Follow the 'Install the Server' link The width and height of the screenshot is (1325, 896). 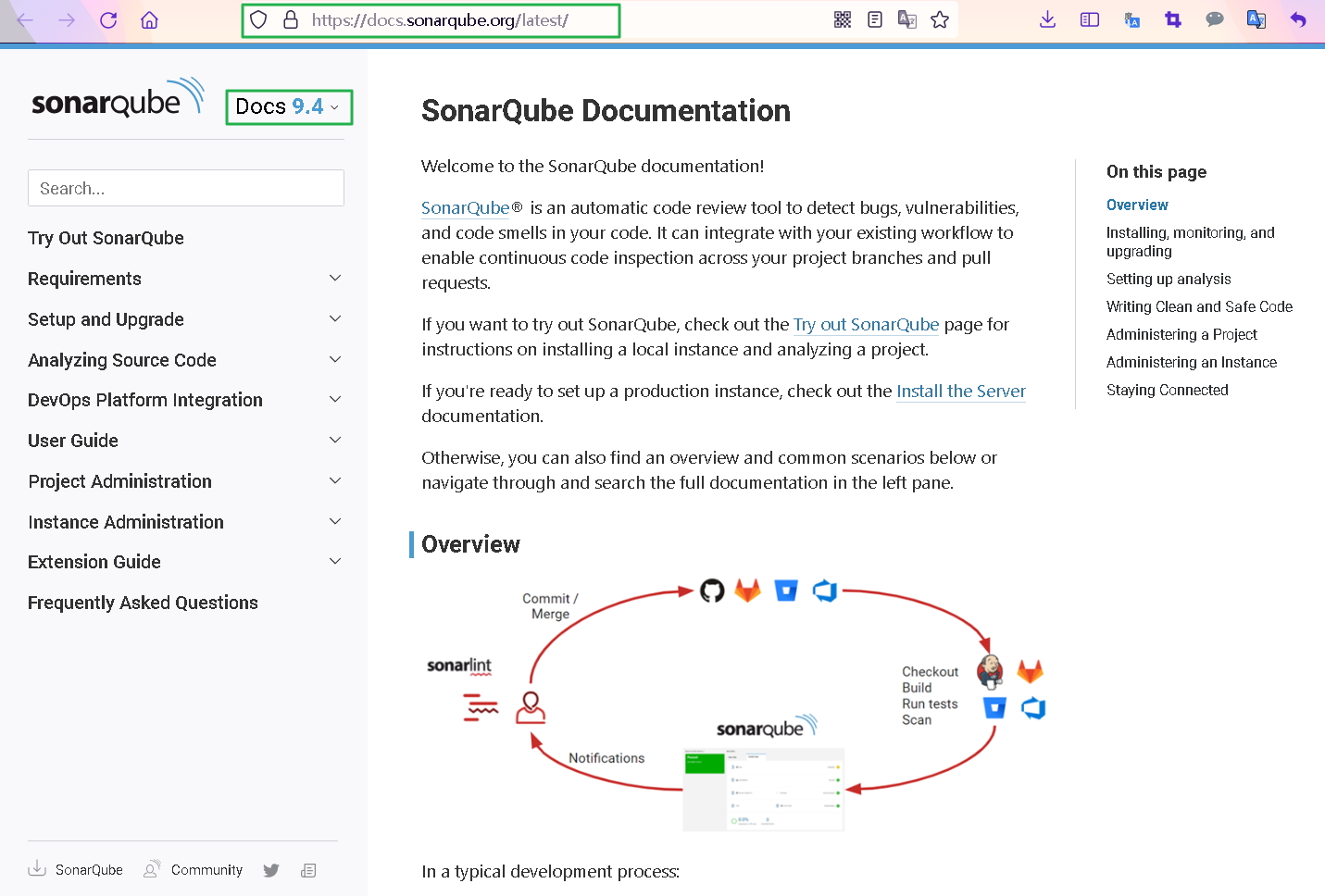click(x=961, y=391)
